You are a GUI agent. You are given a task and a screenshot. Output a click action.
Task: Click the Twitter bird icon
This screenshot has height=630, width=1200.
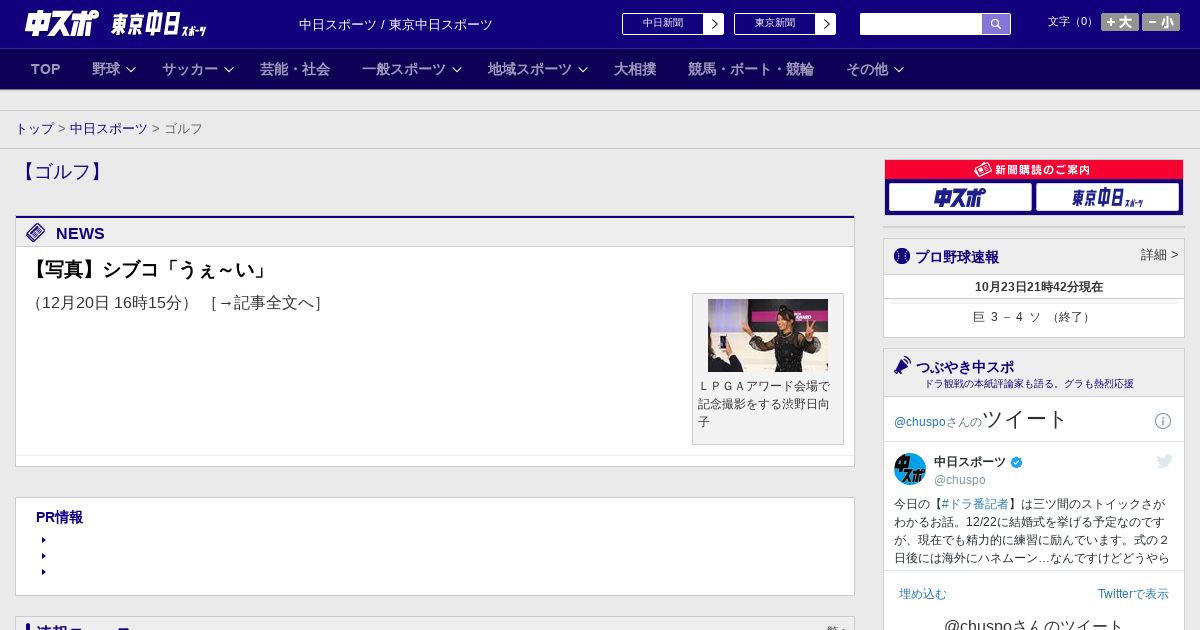click(1164, 461)
